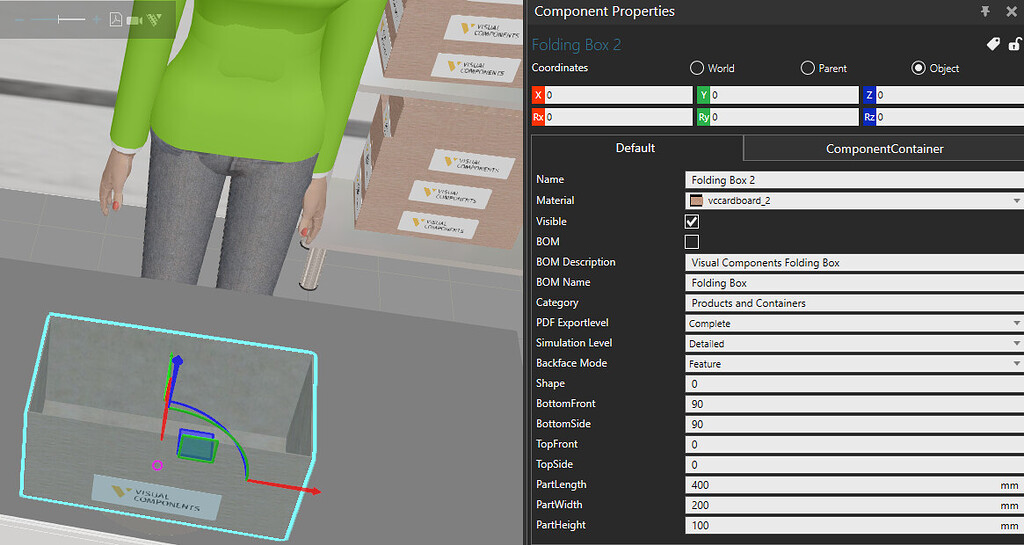Click the green Y coordinate label
Screen dimensions: 1024x545
click(x=703, y=95)
